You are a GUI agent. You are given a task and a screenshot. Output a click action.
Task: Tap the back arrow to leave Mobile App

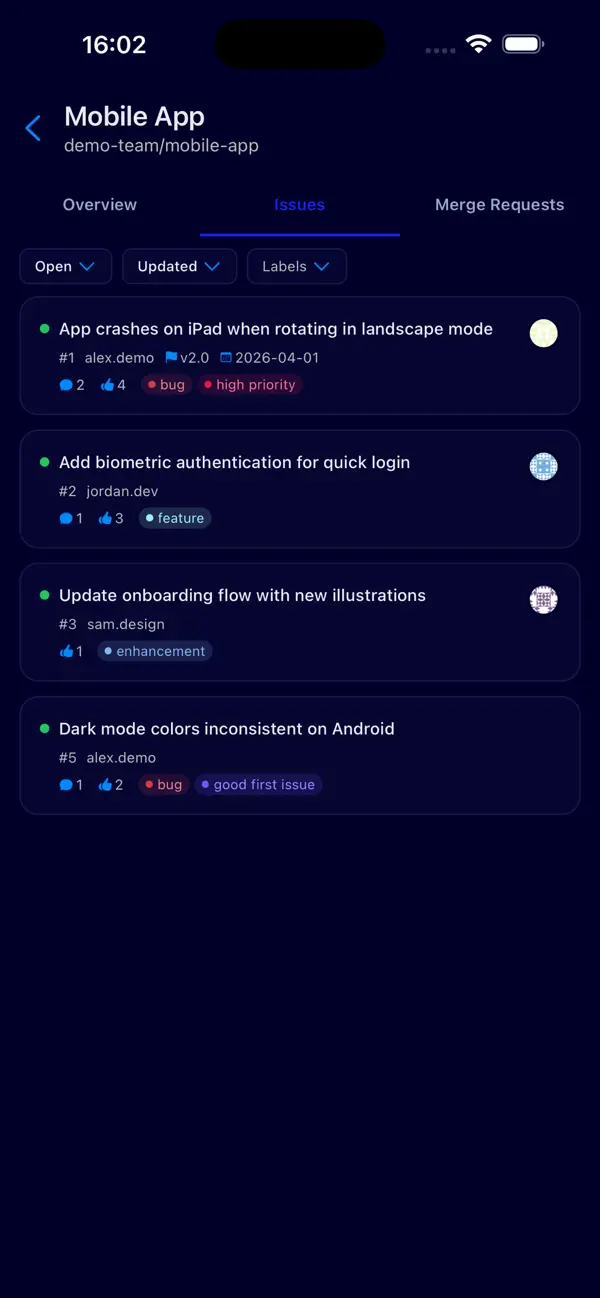click(33, 128)
